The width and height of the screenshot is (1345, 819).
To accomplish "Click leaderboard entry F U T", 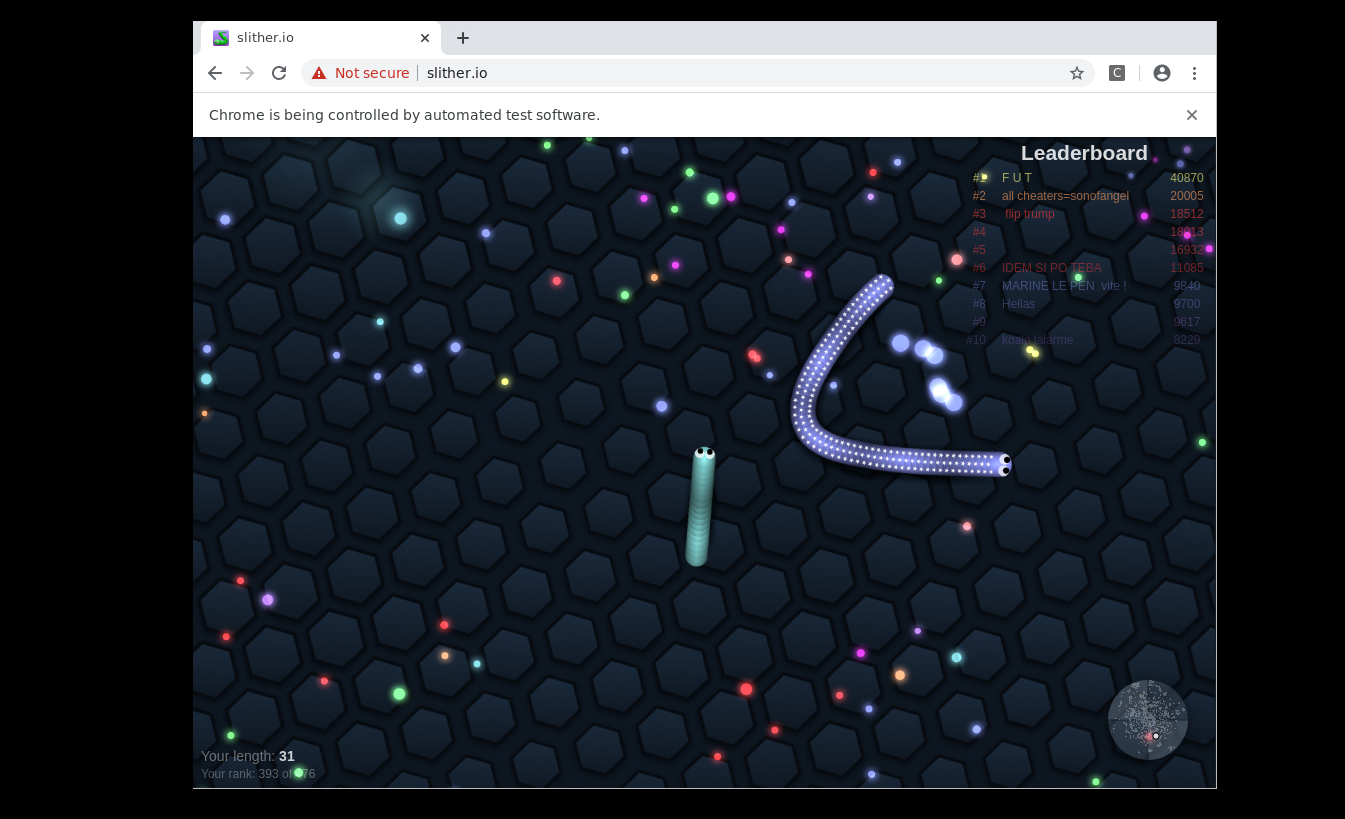I will point(1017,178).
